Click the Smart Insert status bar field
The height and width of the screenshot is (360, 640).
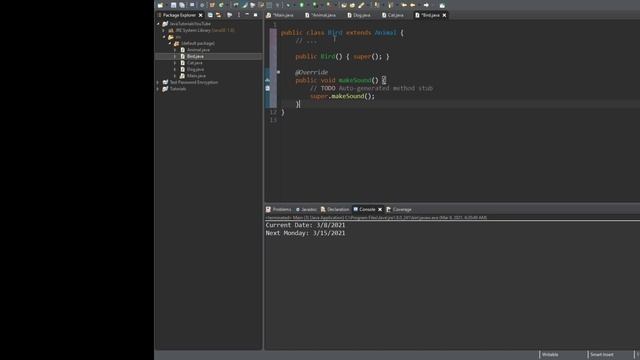602,355
